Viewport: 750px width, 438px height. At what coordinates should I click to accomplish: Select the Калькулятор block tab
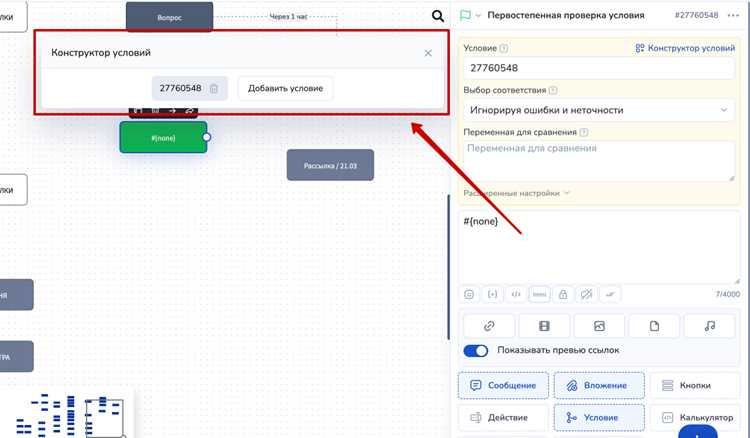coord(695,417)
